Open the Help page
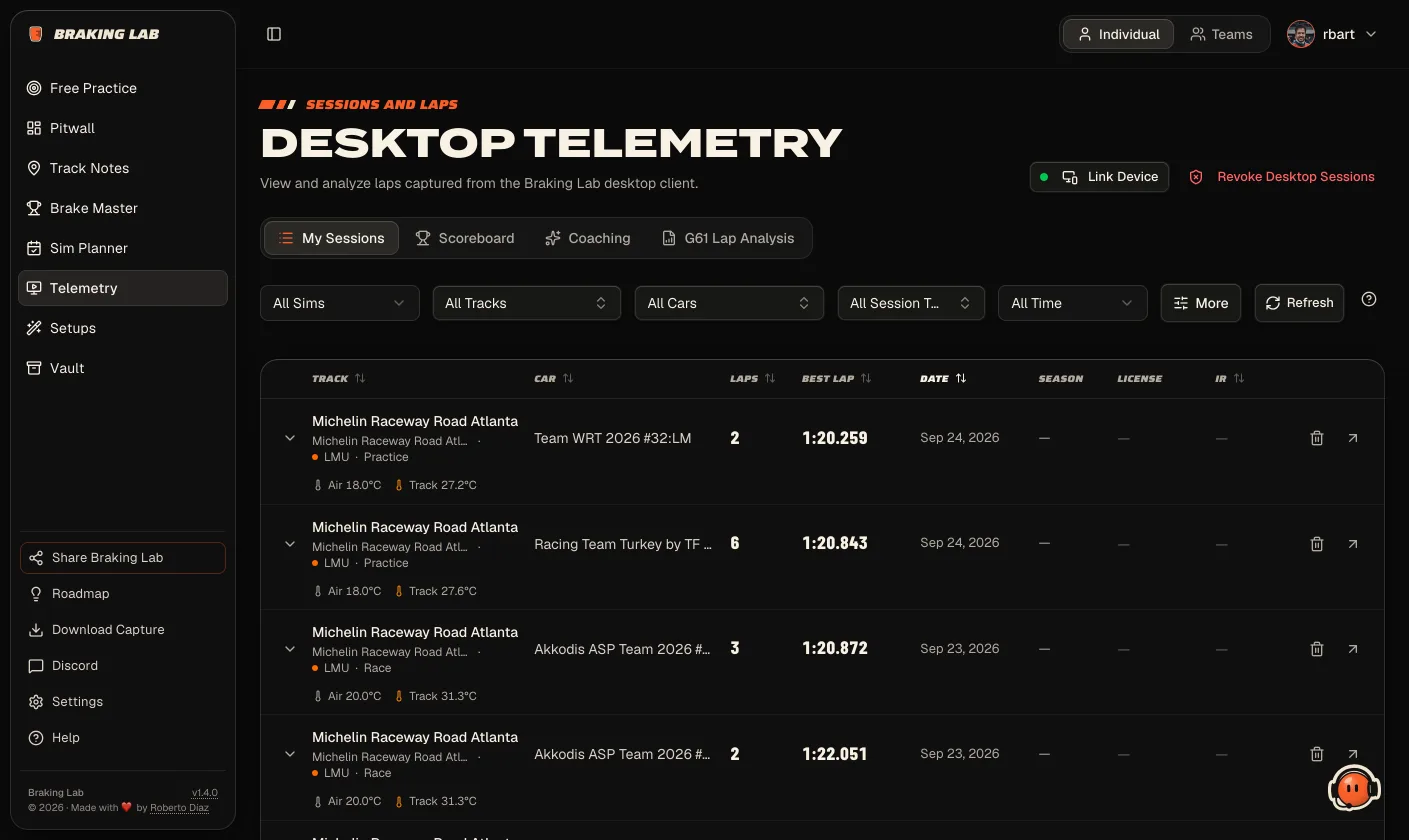Screen dimensions: 1409x840 click(x=123, y=738)
